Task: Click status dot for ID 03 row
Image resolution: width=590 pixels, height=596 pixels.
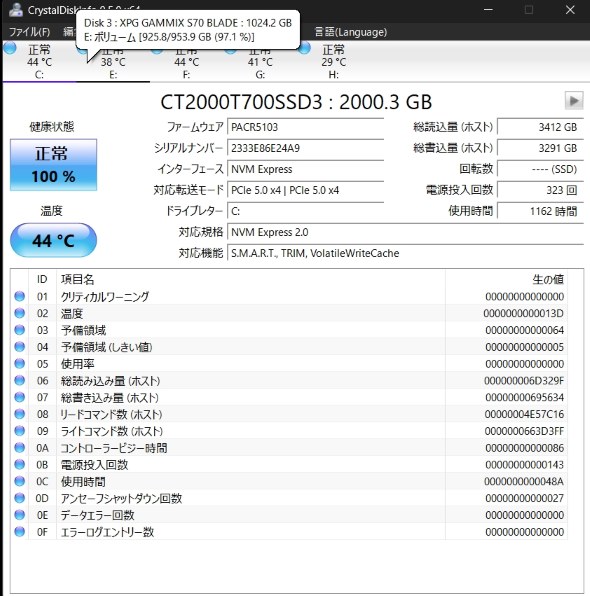Action: click(19, 330)
